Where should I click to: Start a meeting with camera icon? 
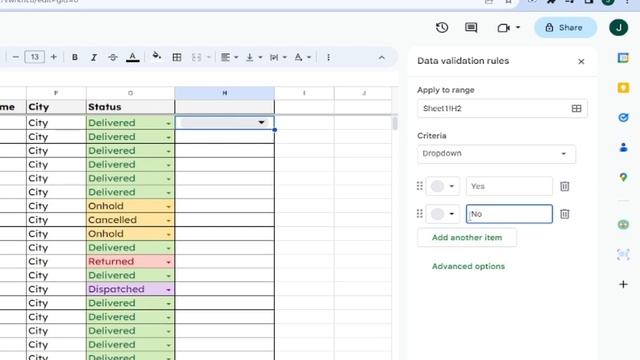(x=503, y=28)
